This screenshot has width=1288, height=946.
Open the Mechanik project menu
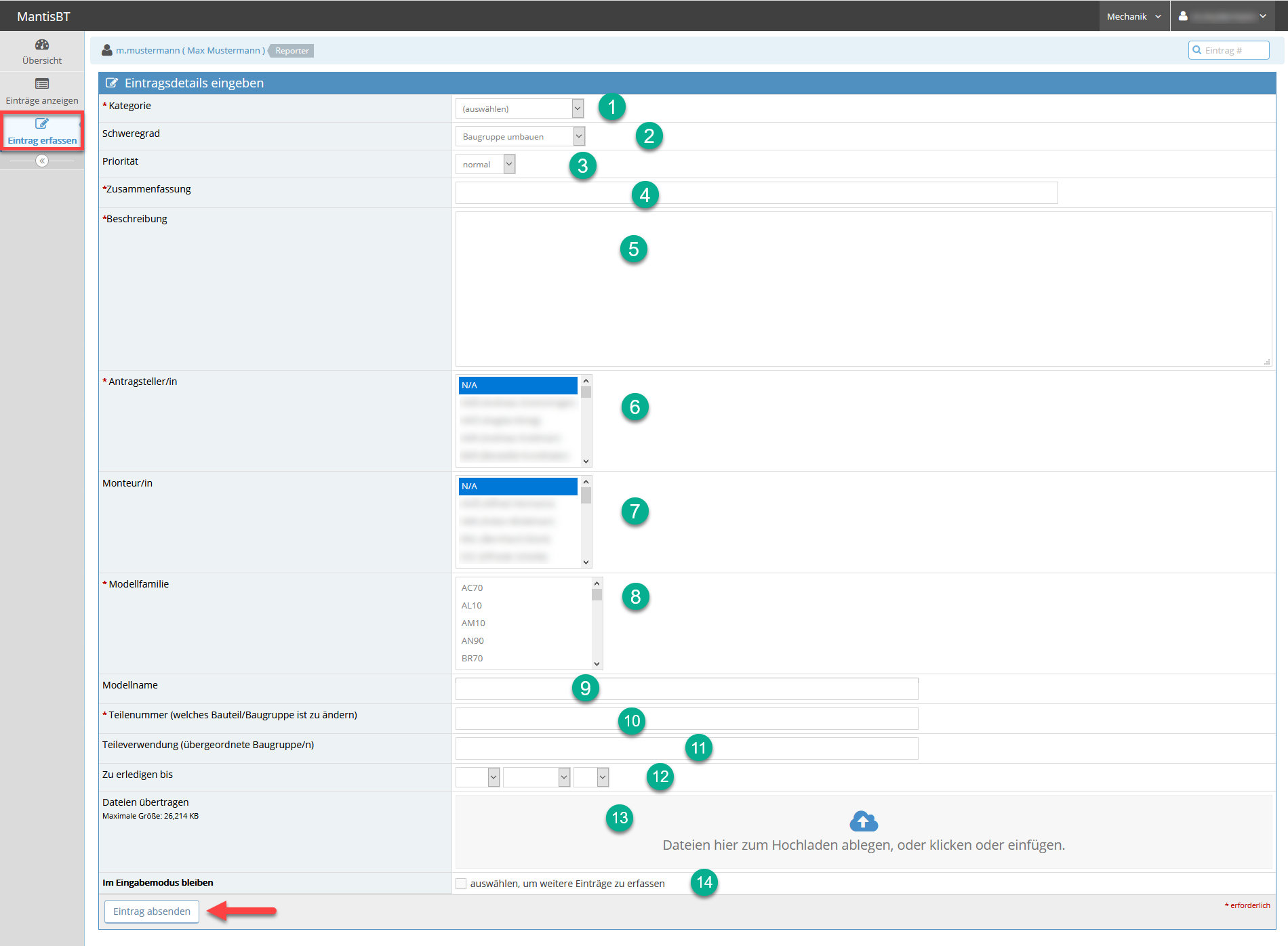(1133, 16)
